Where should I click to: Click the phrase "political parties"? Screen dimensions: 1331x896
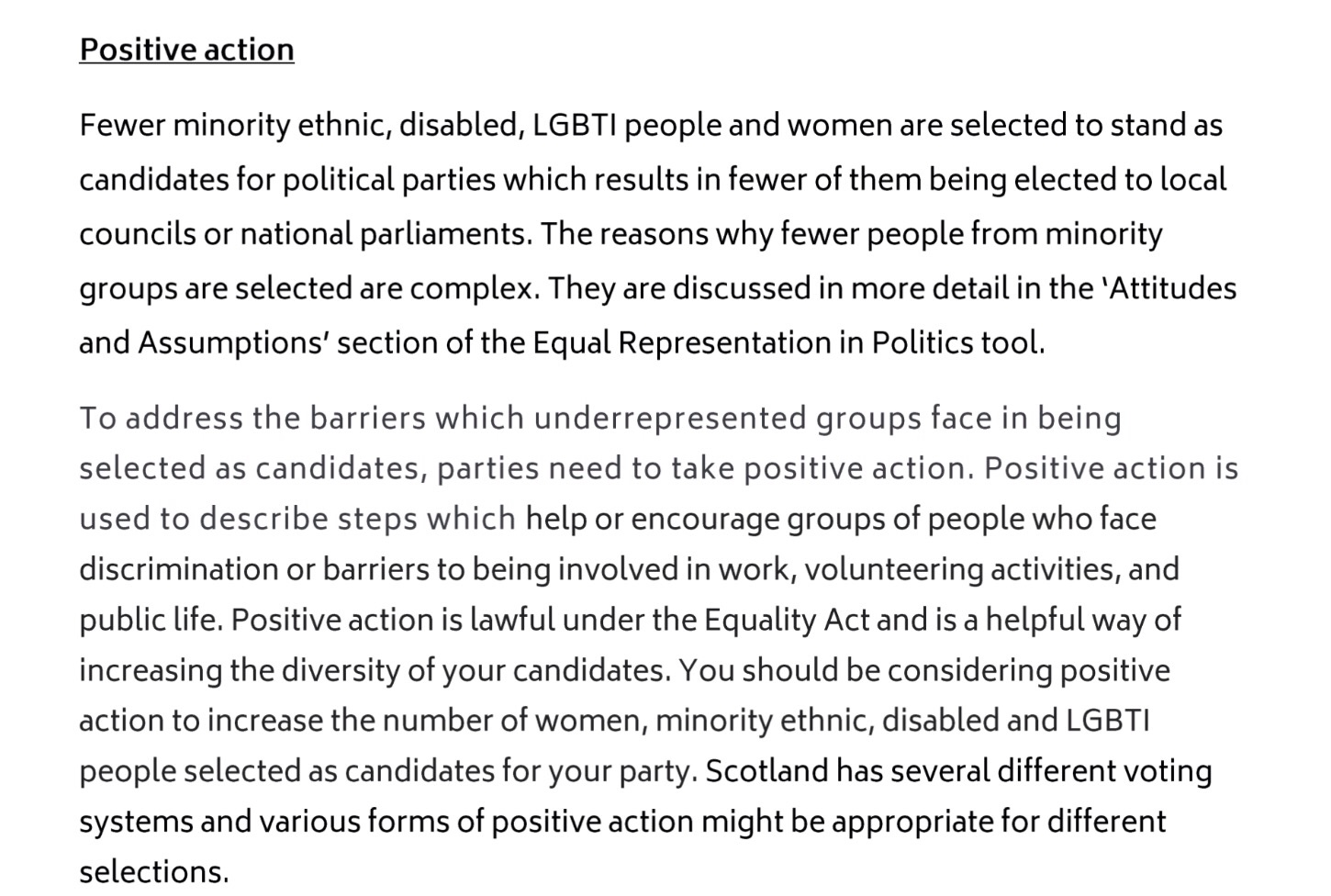389,180
